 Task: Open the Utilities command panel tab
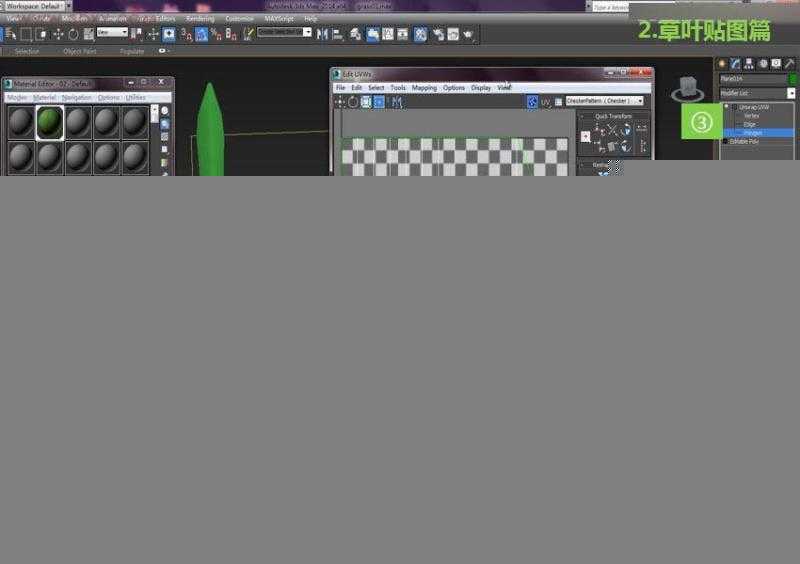(790, 63)
